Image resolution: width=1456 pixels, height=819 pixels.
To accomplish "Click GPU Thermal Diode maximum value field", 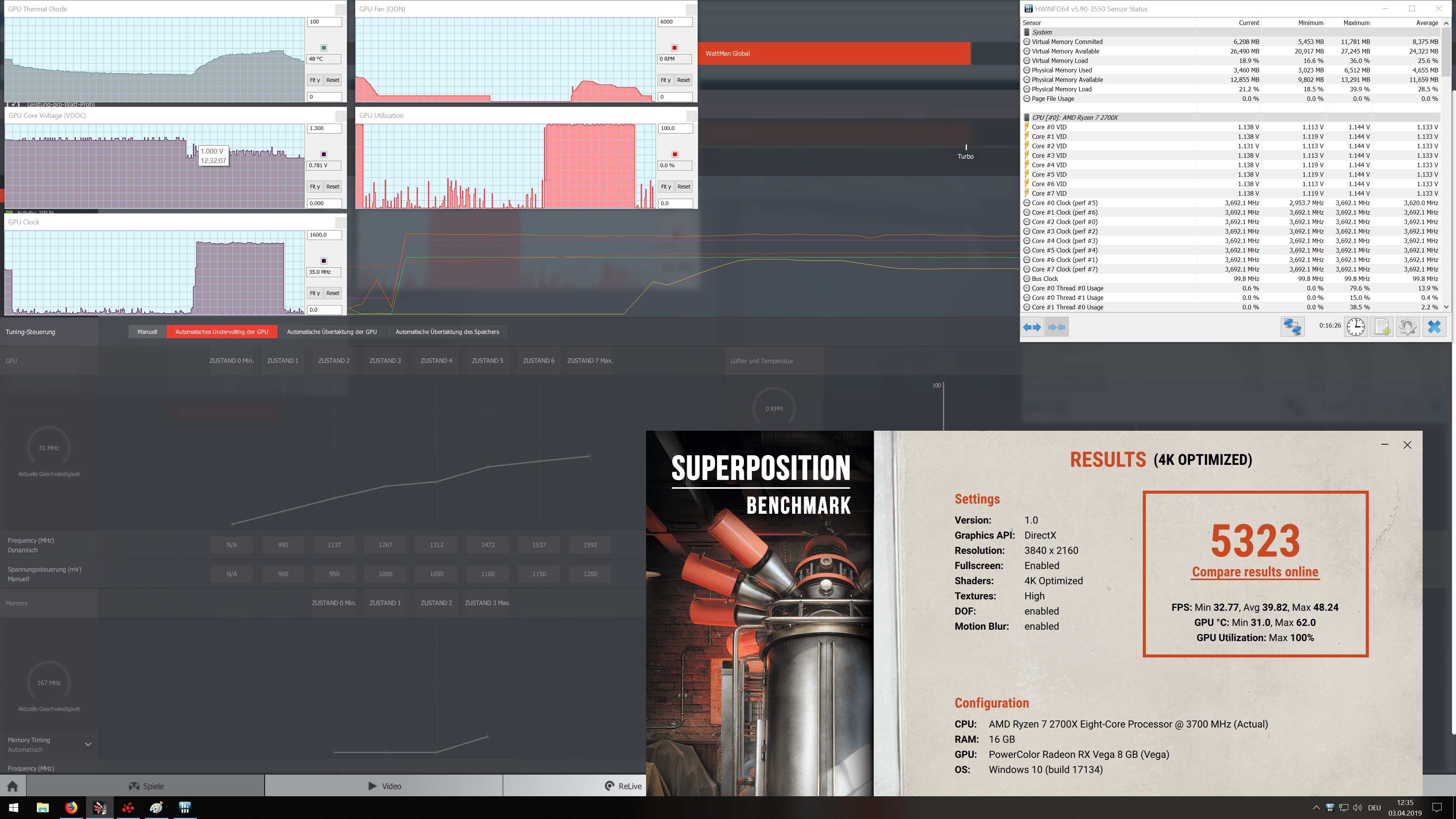I will [324, 22].
